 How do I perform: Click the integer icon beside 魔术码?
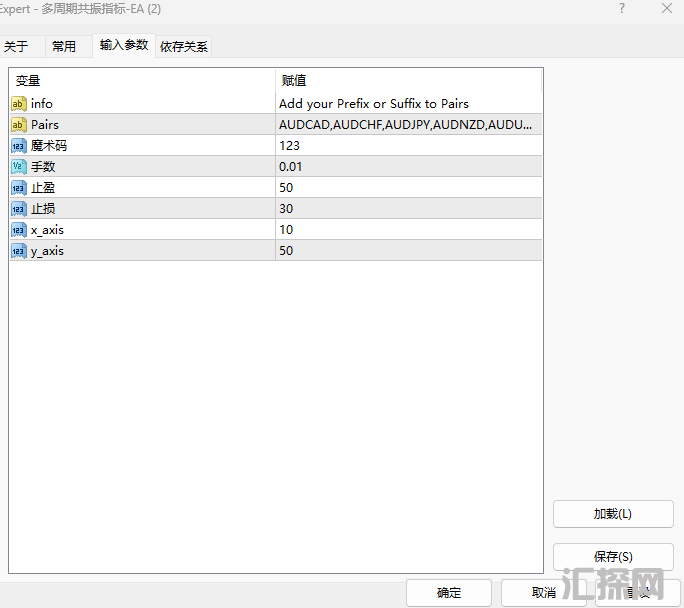pyautogui.click(x=19, y=146)
